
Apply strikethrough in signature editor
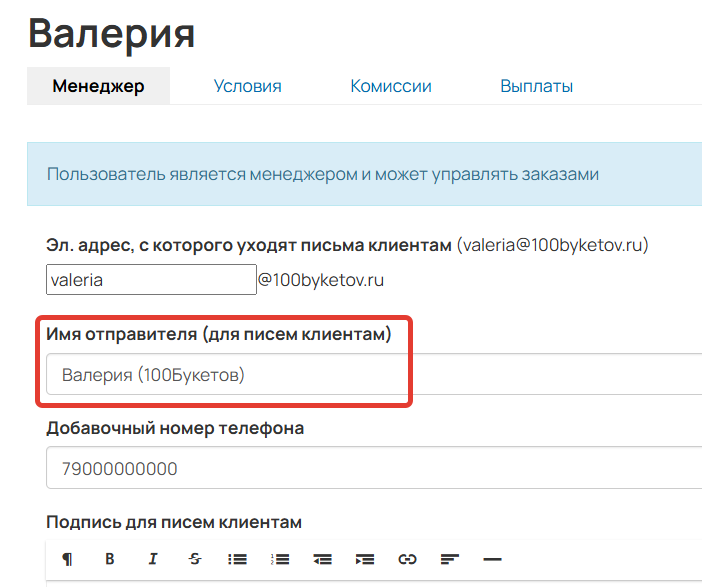(x=195, y=559)
